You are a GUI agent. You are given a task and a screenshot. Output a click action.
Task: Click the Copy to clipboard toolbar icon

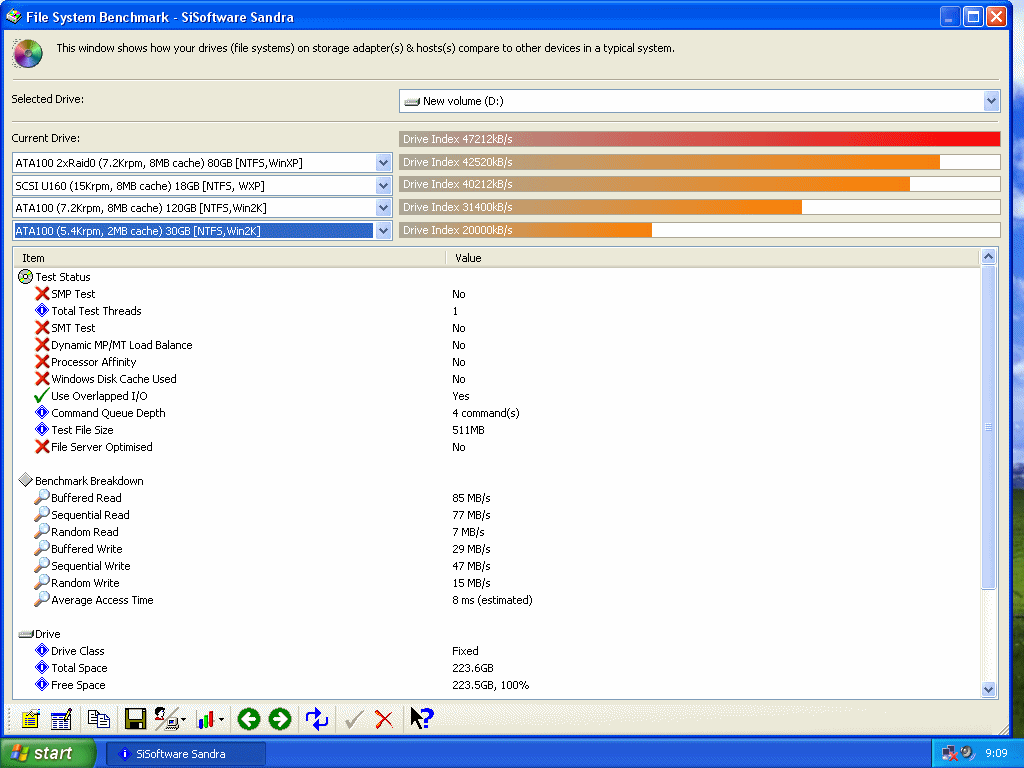tap(98, 719)
